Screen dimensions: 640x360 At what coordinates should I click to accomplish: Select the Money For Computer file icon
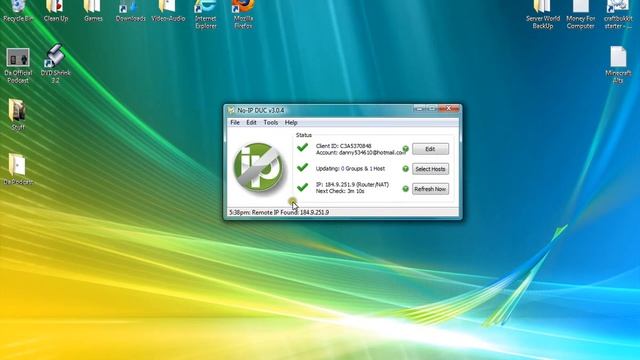pos(580,14)
